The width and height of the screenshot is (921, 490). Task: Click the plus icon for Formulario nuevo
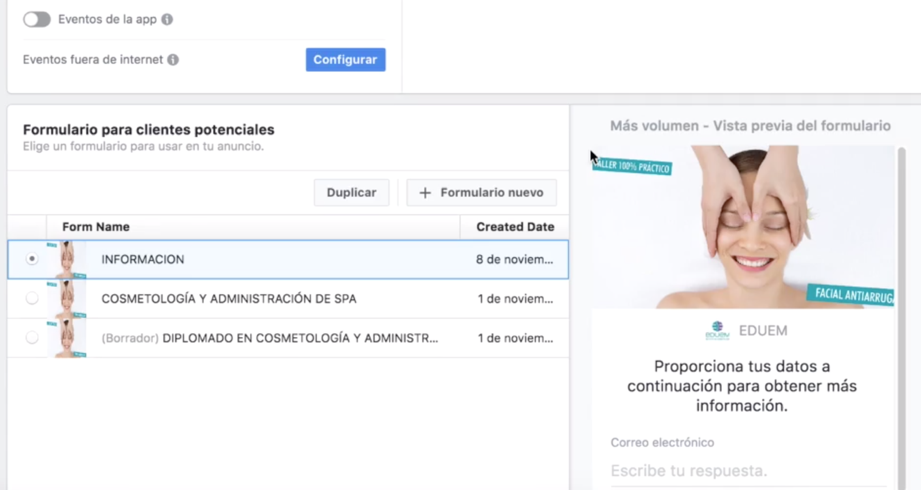425,193
